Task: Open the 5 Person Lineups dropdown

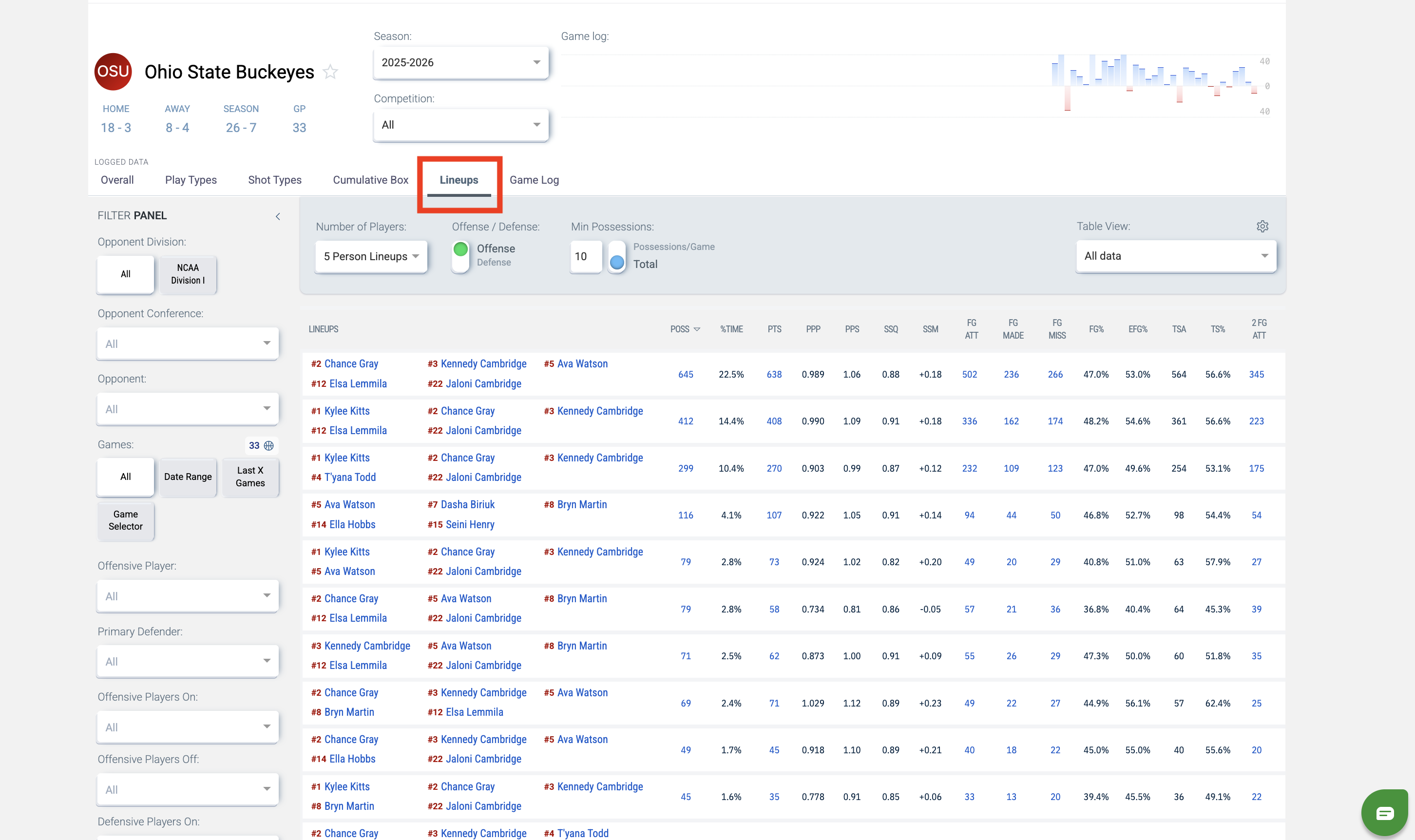Action: pos(371,256)
